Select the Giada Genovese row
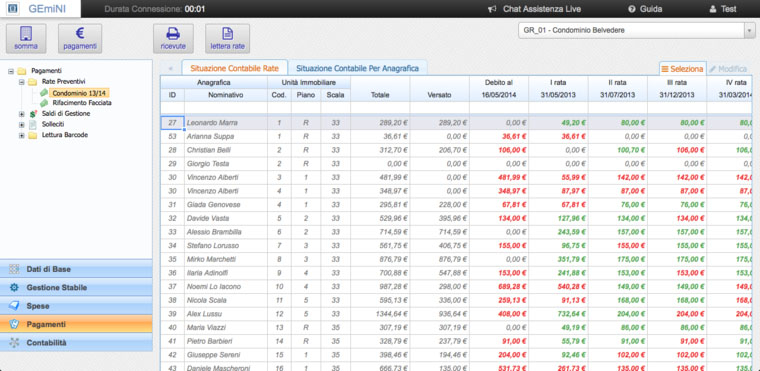 [456, 205]
